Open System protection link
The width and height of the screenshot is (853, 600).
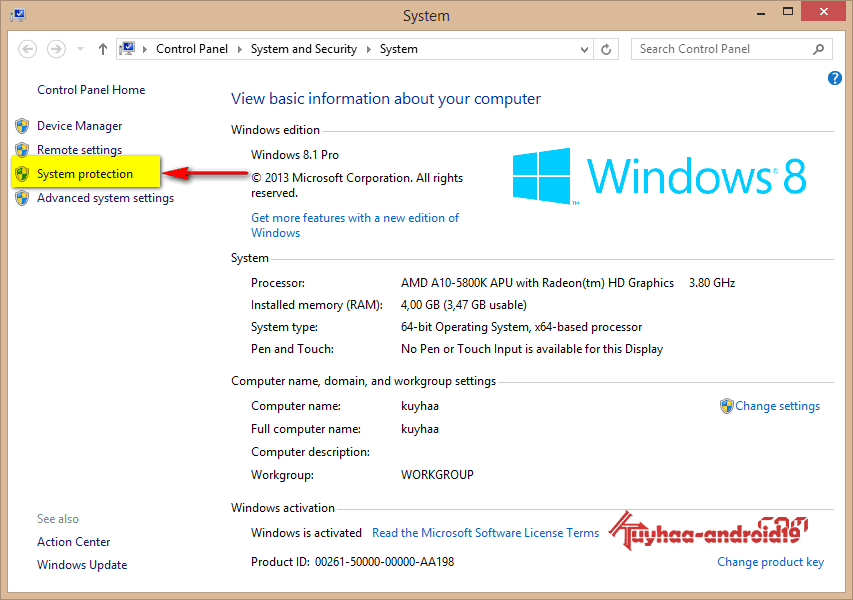point(85,174)
